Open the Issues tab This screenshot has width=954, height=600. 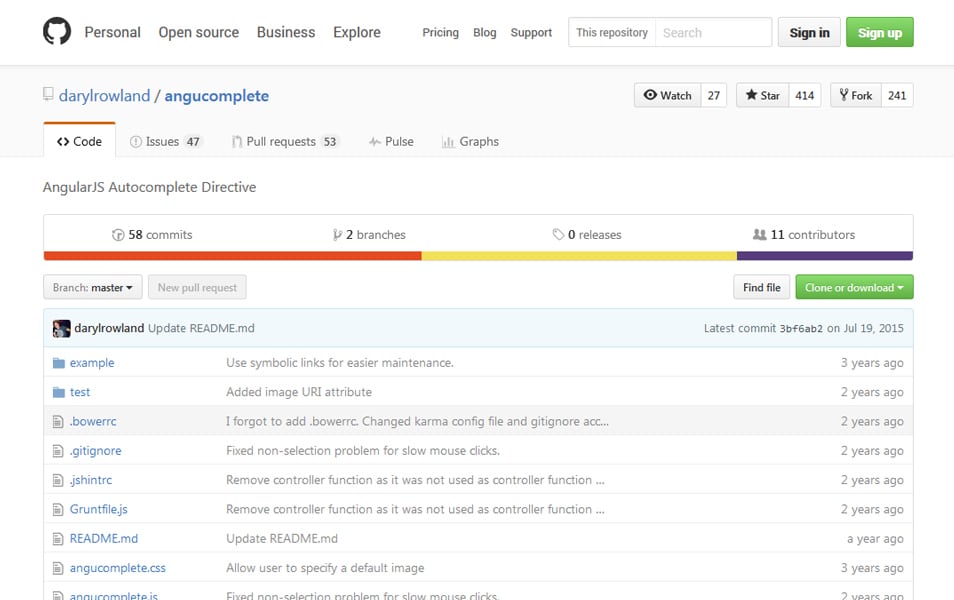click(165, 142)
